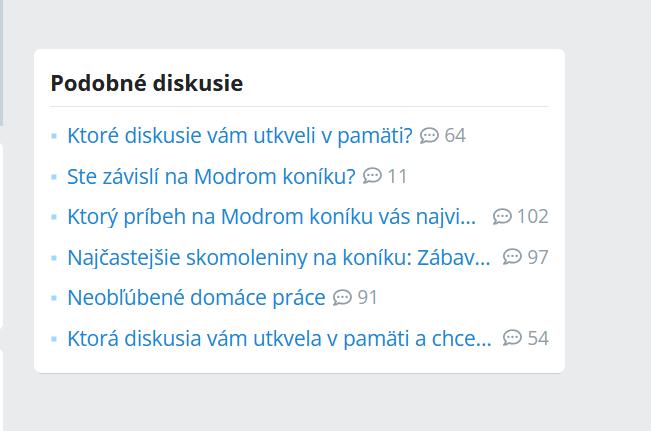Click the 91 comments count

[x=367, y=297]
